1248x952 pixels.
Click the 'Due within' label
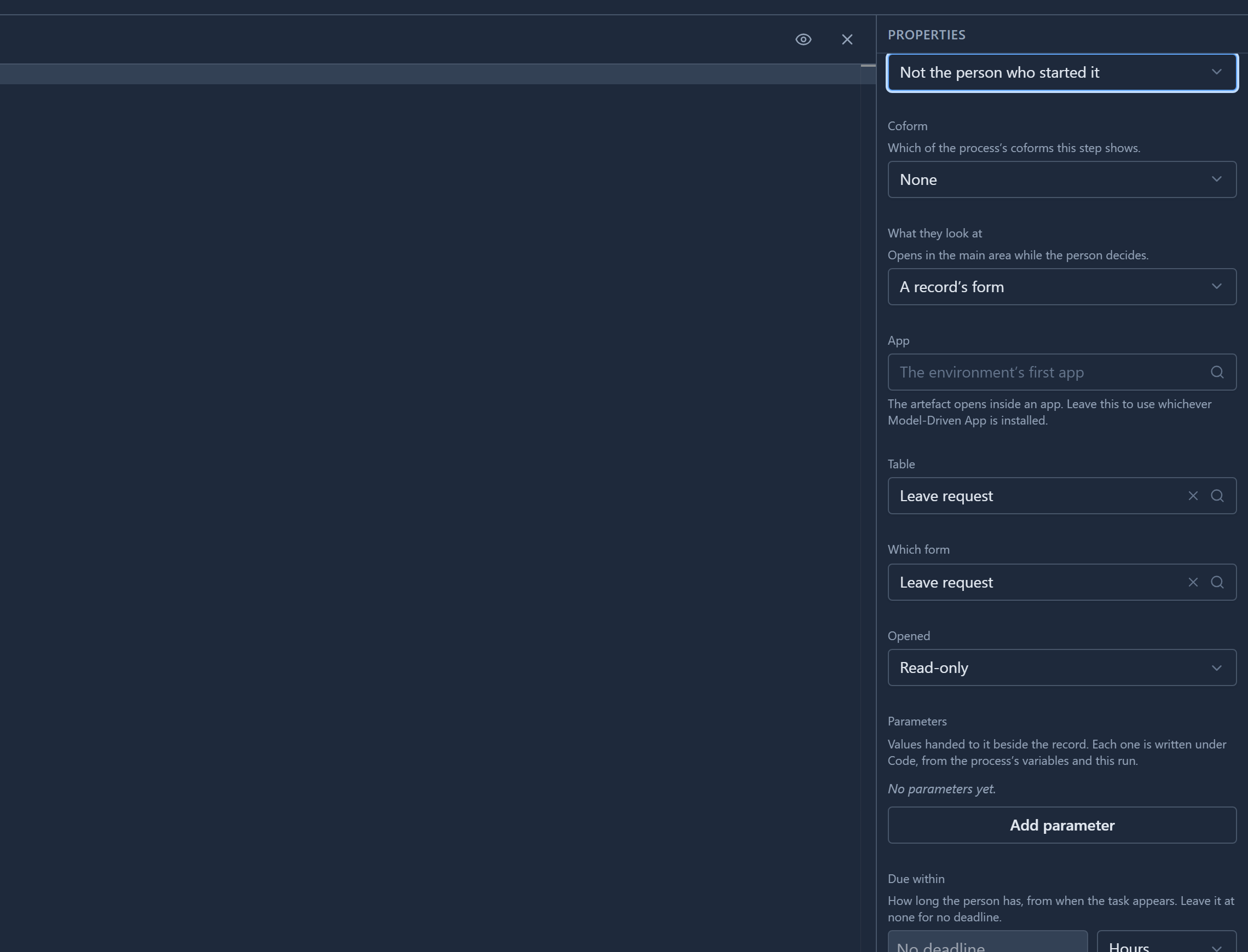[x=916, y=879]
